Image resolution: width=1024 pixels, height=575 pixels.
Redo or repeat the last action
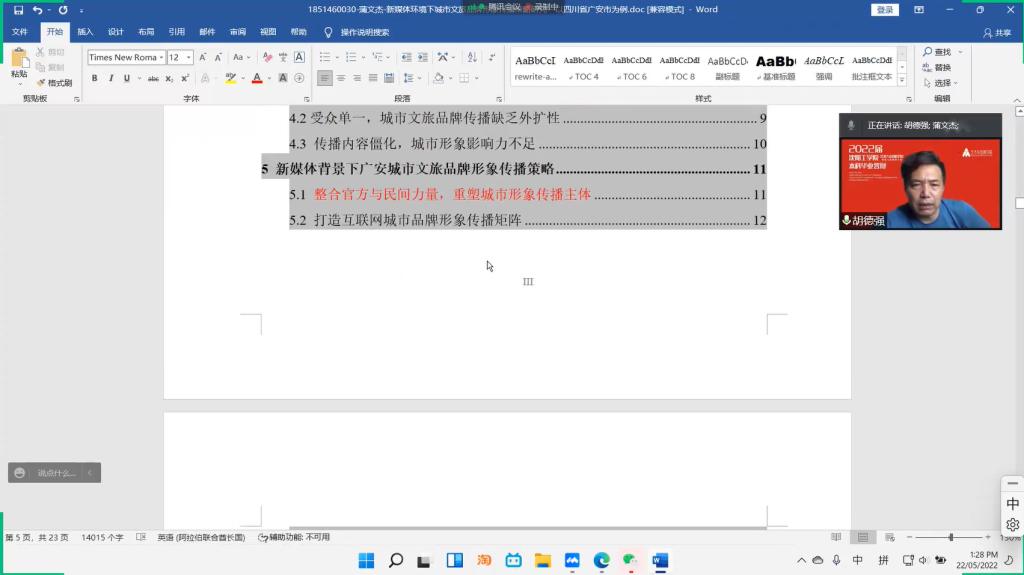(x=63, y=10)
